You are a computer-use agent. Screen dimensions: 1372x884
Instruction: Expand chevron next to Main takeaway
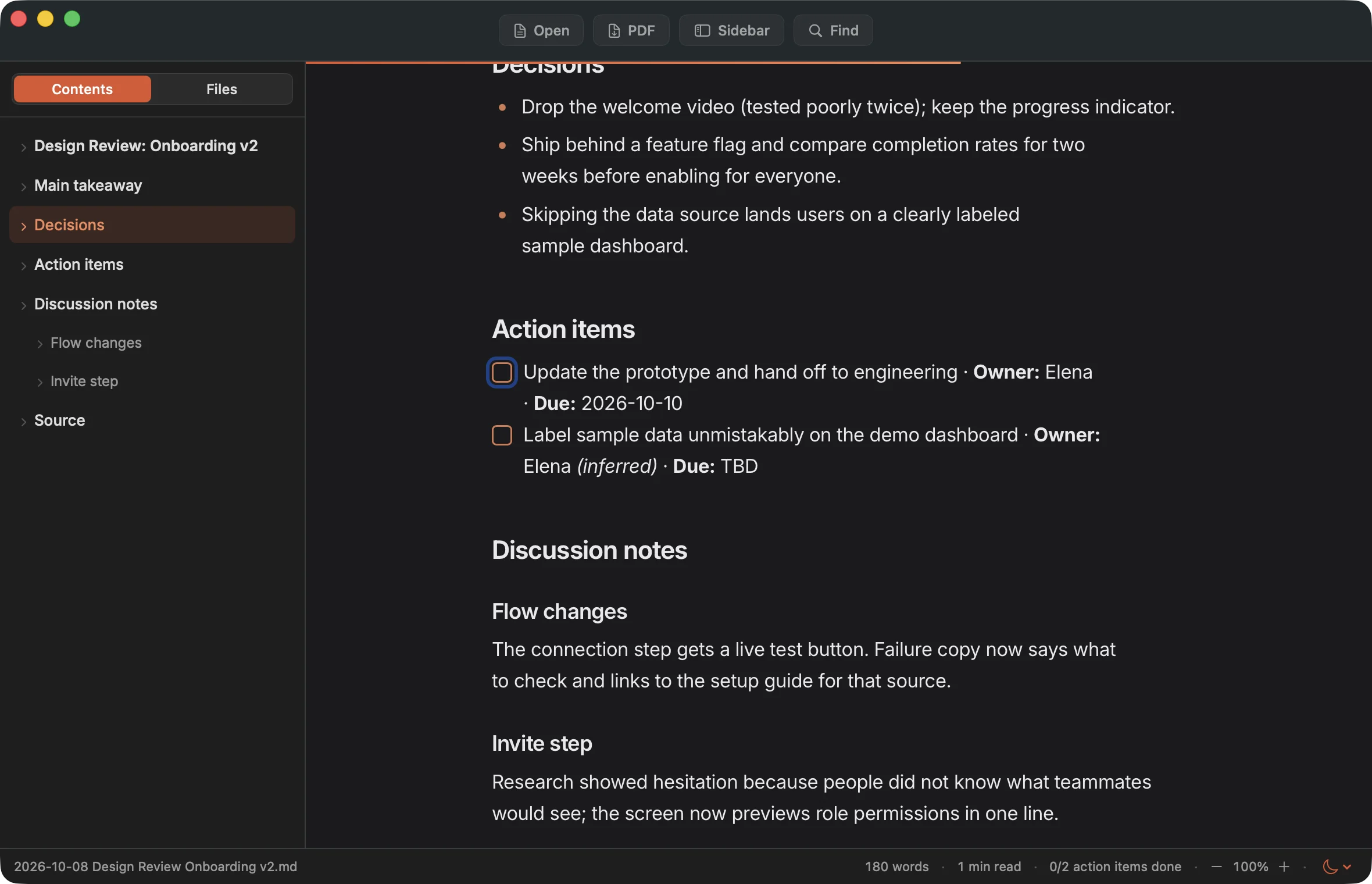coord(23,186)
